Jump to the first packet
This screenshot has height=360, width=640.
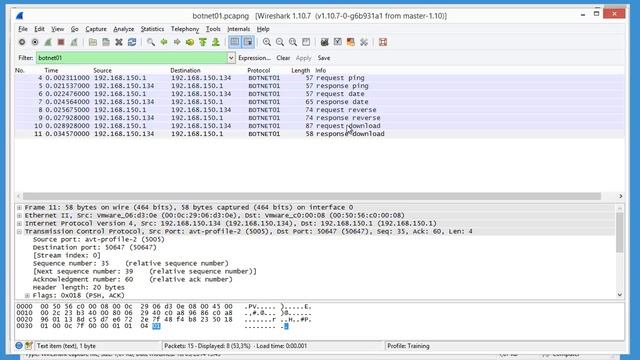tap(203, 42)
